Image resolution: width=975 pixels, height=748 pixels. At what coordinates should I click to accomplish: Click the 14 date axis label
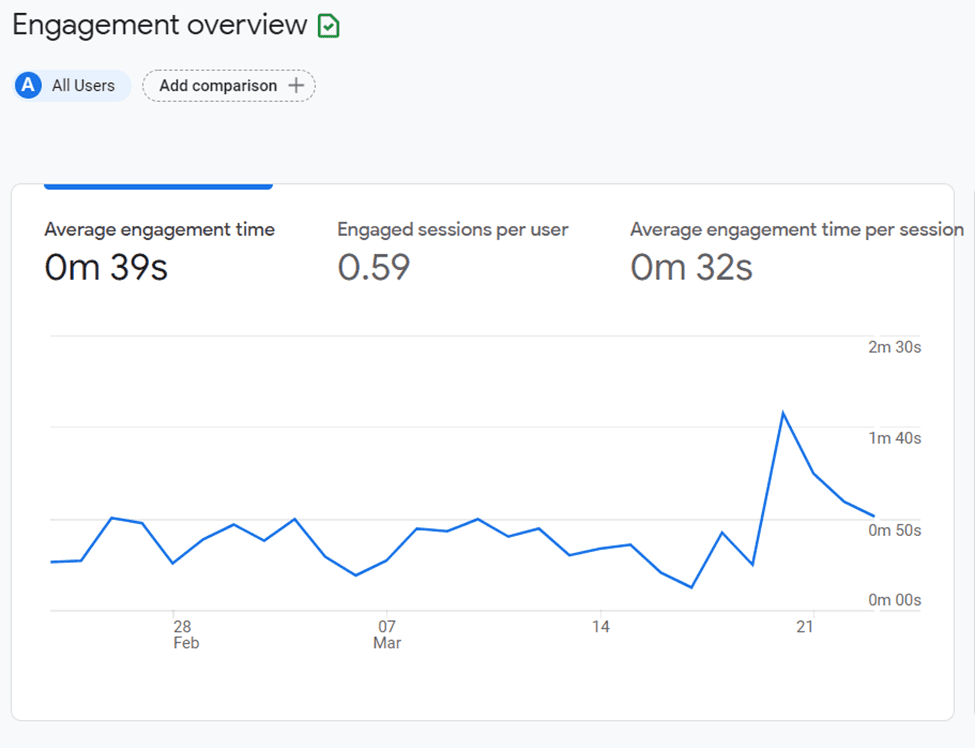pos(600,627)
